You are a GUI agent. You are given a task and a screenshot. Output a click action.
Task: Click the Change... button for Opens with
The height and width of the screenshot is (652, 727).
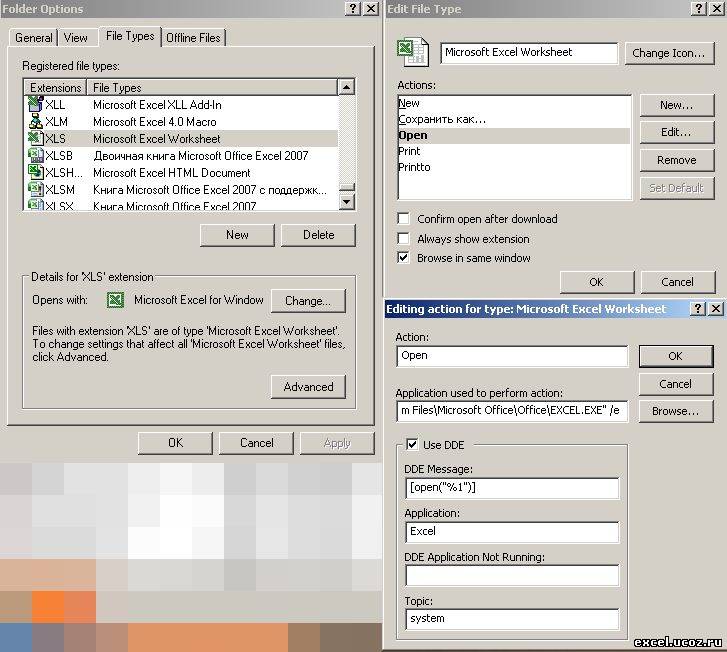[x=308, y=300]
